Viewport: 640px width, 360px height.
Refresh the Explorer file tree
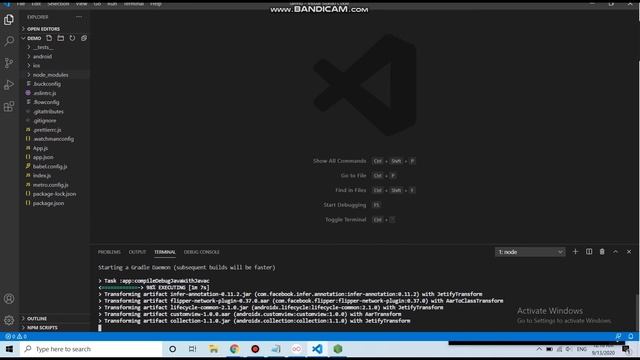pyautogui.click(x=72, y=38)
